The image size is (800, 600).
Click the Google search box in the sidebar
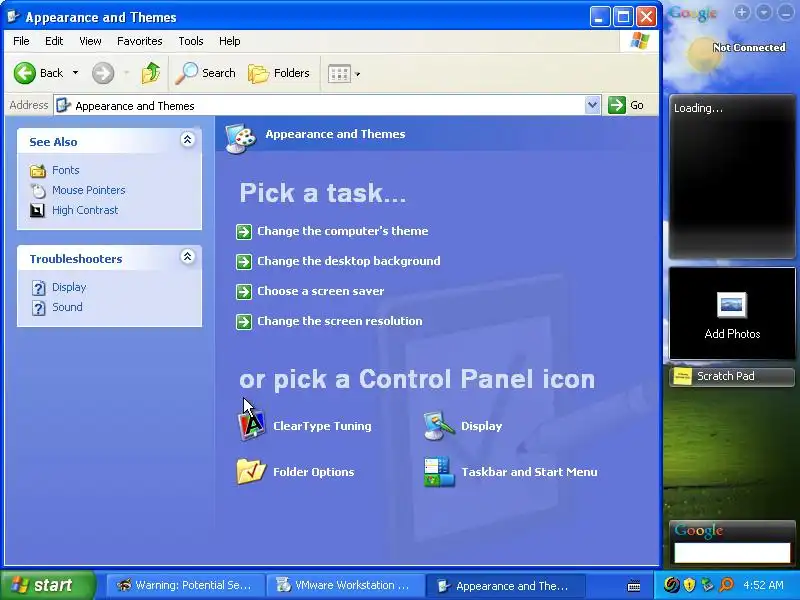pyautogui.click(x=732, y=553)
